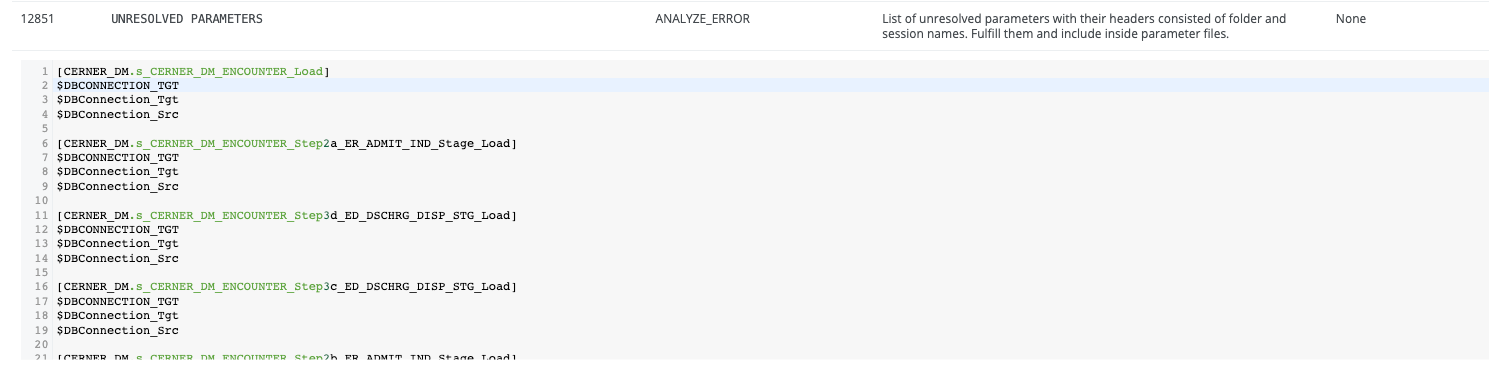Click line number 17 in gutter
The image size is (1489, 368).
pyautogui.click(x=42, y=301)
